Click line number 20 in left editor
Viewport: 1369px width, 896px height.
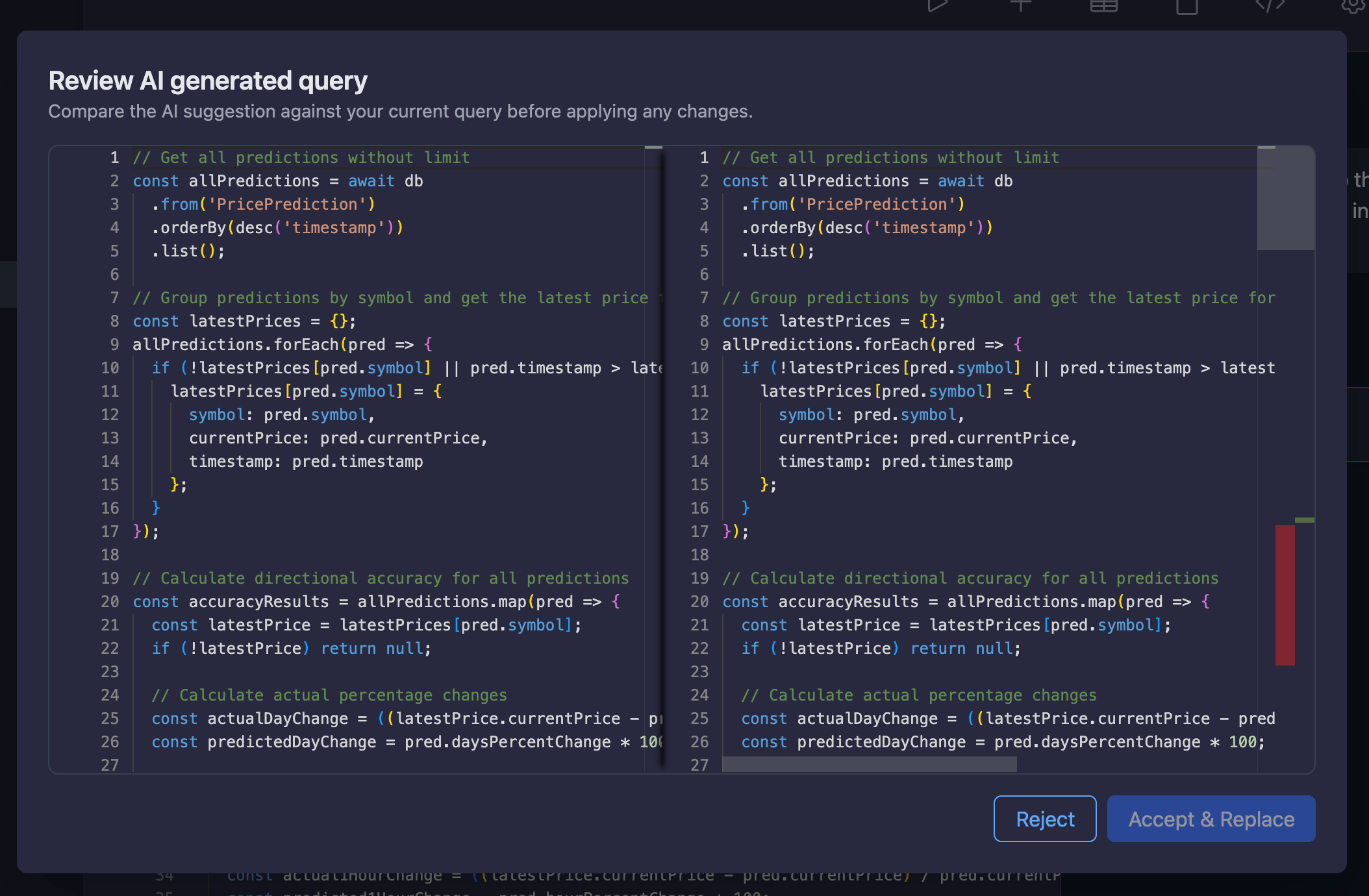[x=110, y=602]
